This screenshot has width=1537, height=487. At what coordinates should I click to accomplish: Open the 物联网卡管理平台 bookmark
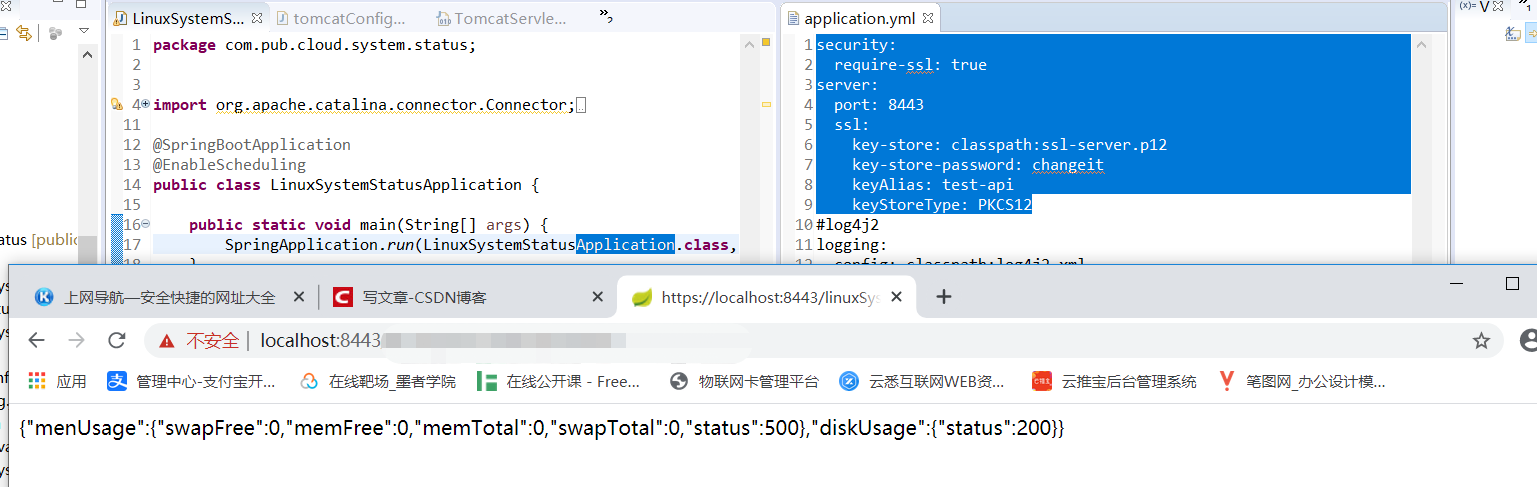click(x=744, y=381)
